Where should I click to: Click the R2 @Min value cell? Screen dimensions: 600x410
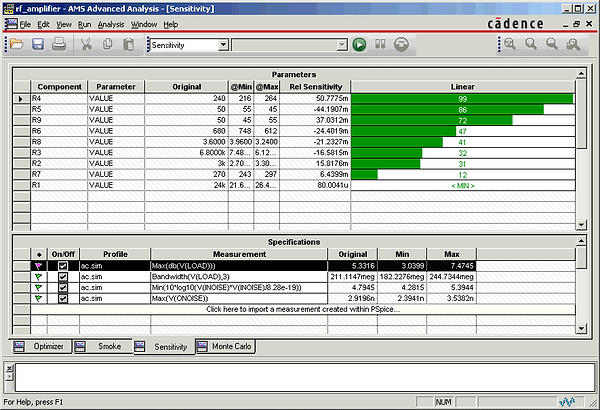tap(241, 163)
